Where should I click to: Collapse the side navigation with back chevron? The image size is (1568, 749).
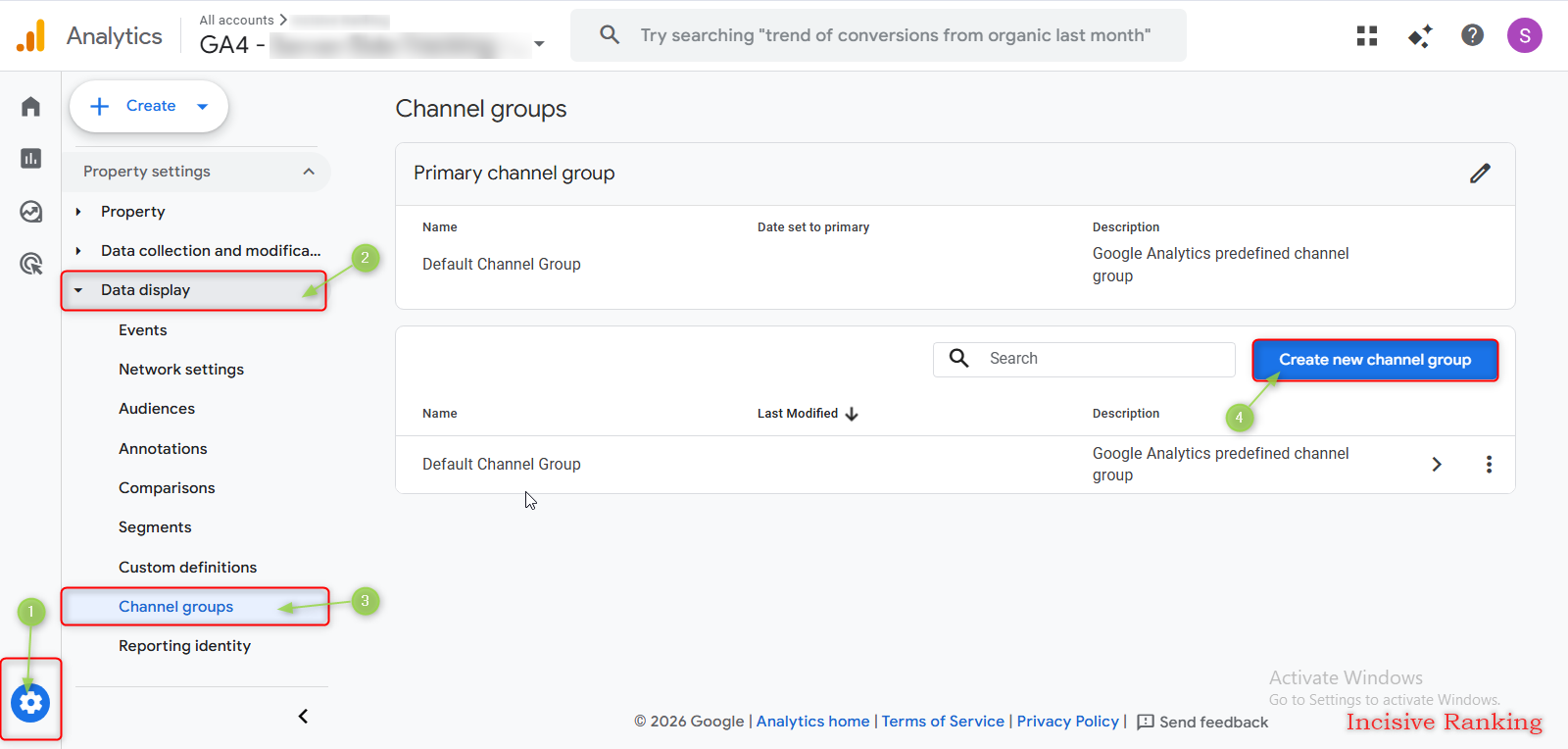tap(303, 716)
